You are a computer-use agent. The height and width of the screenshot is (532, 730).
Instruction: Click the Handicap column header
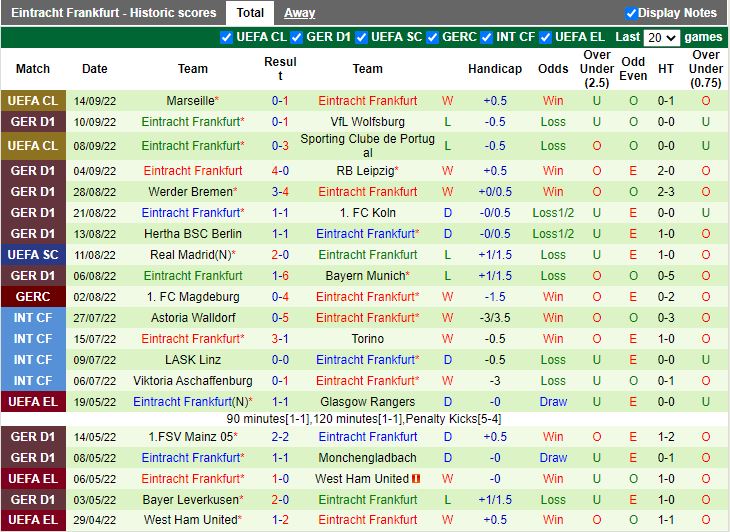494,69
